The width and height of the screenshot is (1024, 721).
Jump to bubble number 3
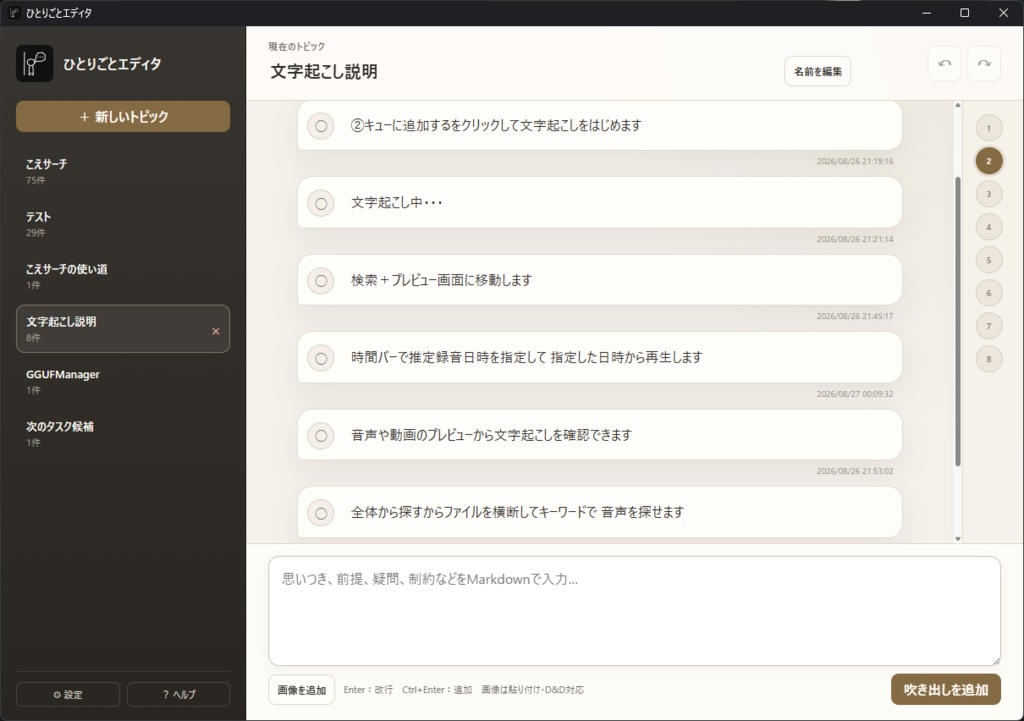tap(989, 194)
